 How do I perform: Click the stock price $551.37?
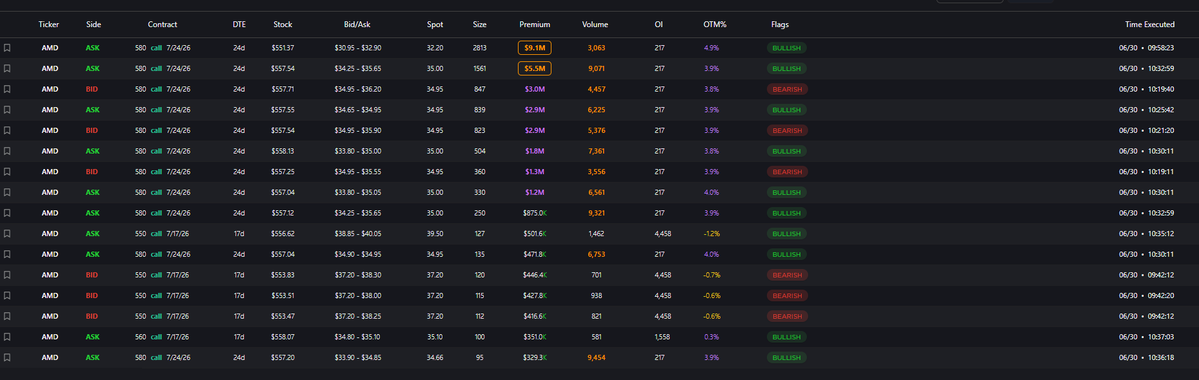283,47
